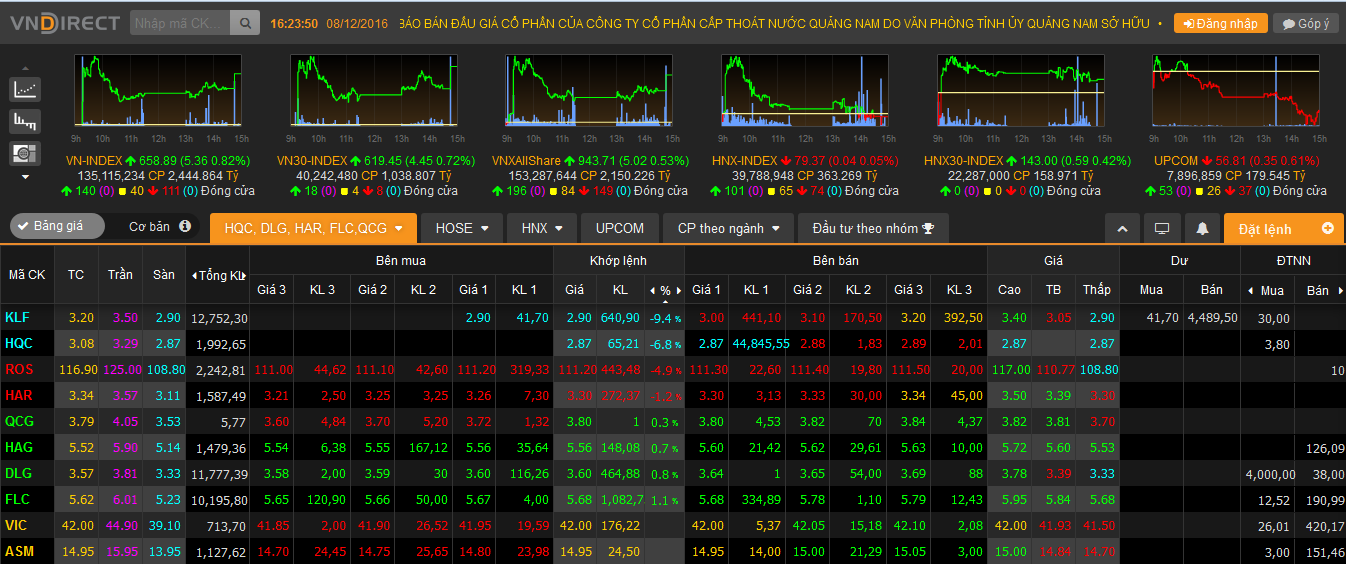Open the HNX30-INDEX chart thumbnail
Screen dimensions: 1346x564
tap(1021, 90)
